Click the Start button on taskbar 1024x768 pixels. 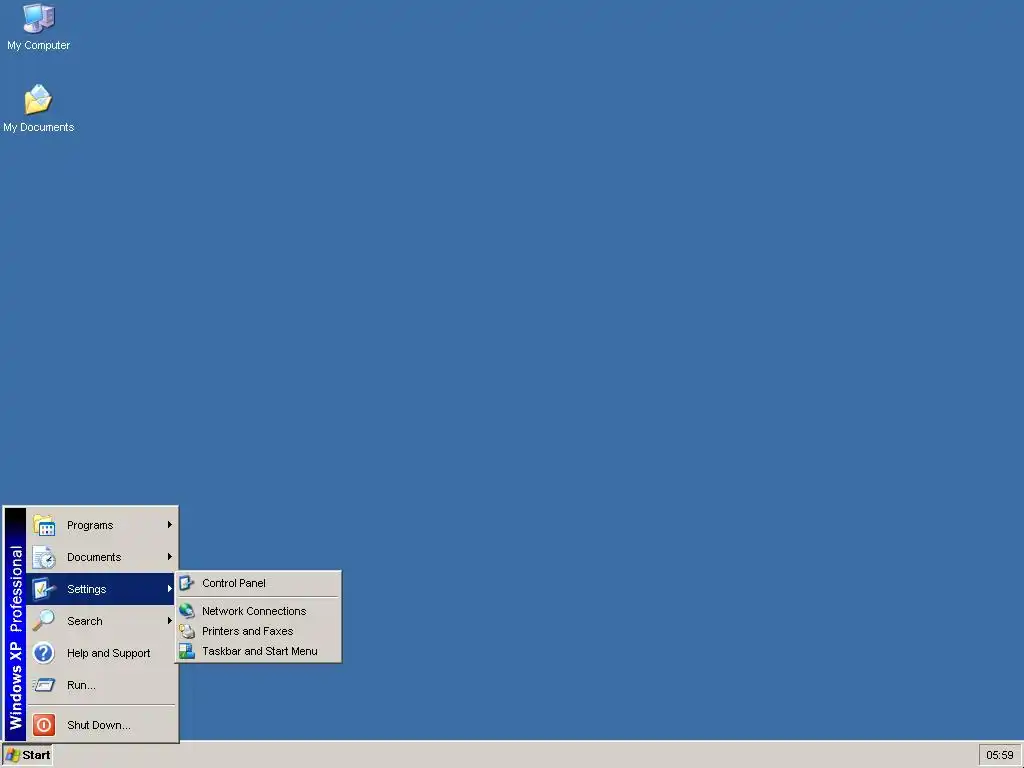pos(27,755)
